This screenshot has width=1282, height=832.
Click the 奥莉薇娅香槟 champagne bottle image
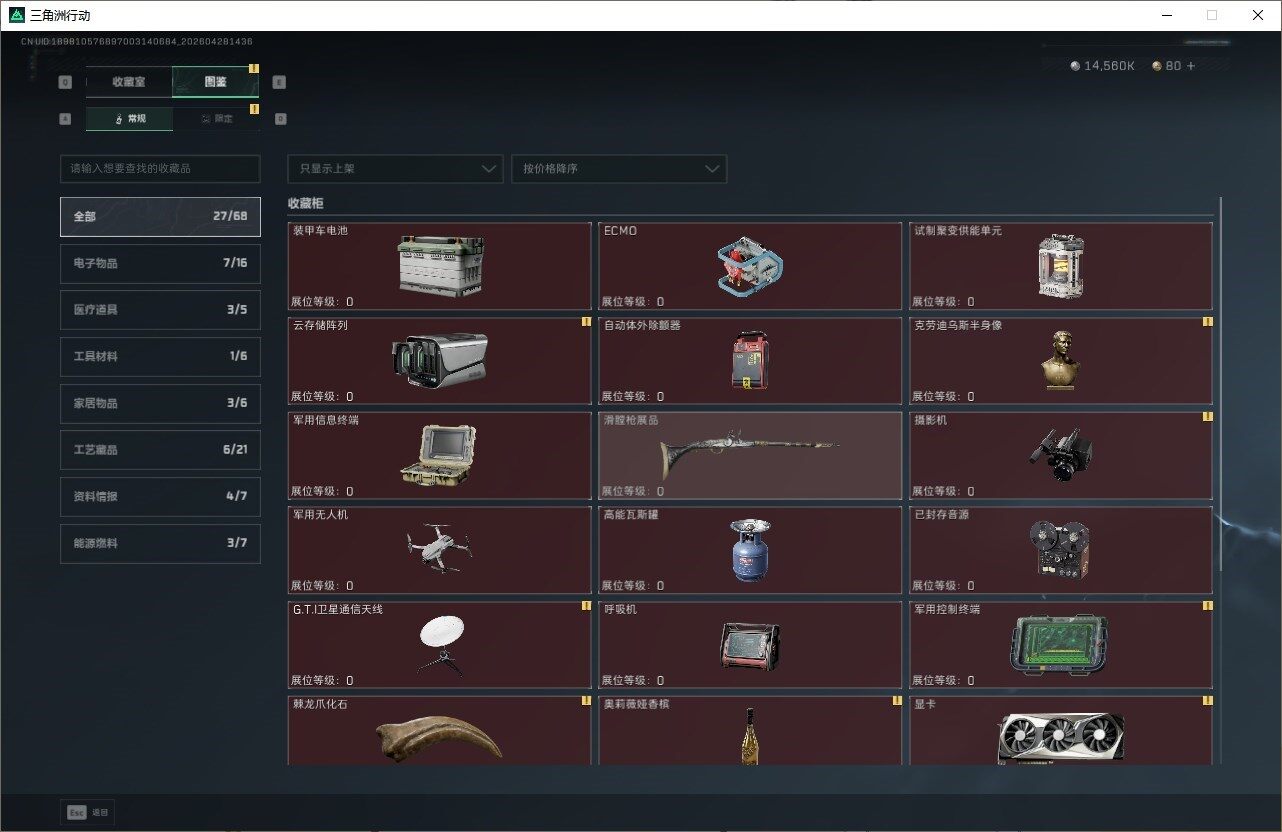(750, 737)
